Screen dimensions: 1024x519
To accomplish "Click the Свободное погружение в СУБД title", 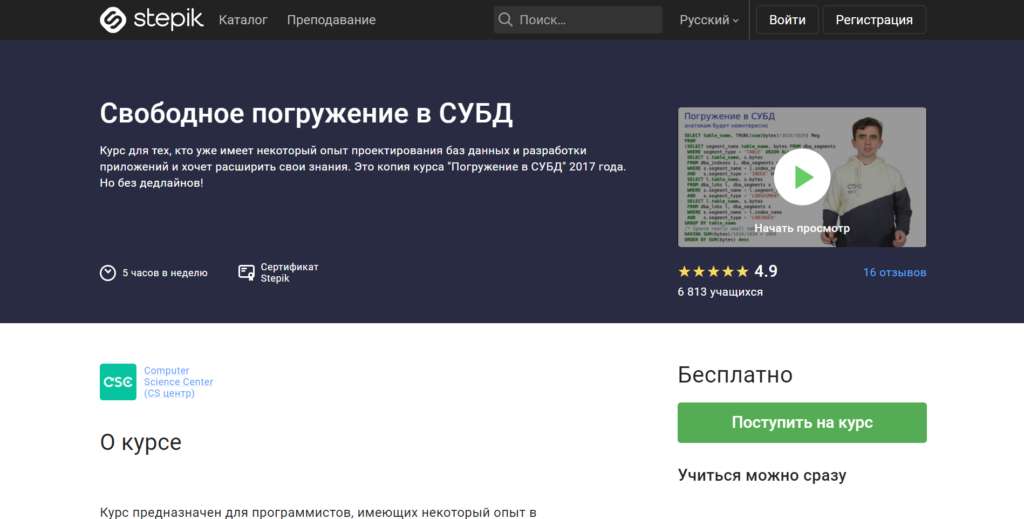I will (x=306, y=113).
